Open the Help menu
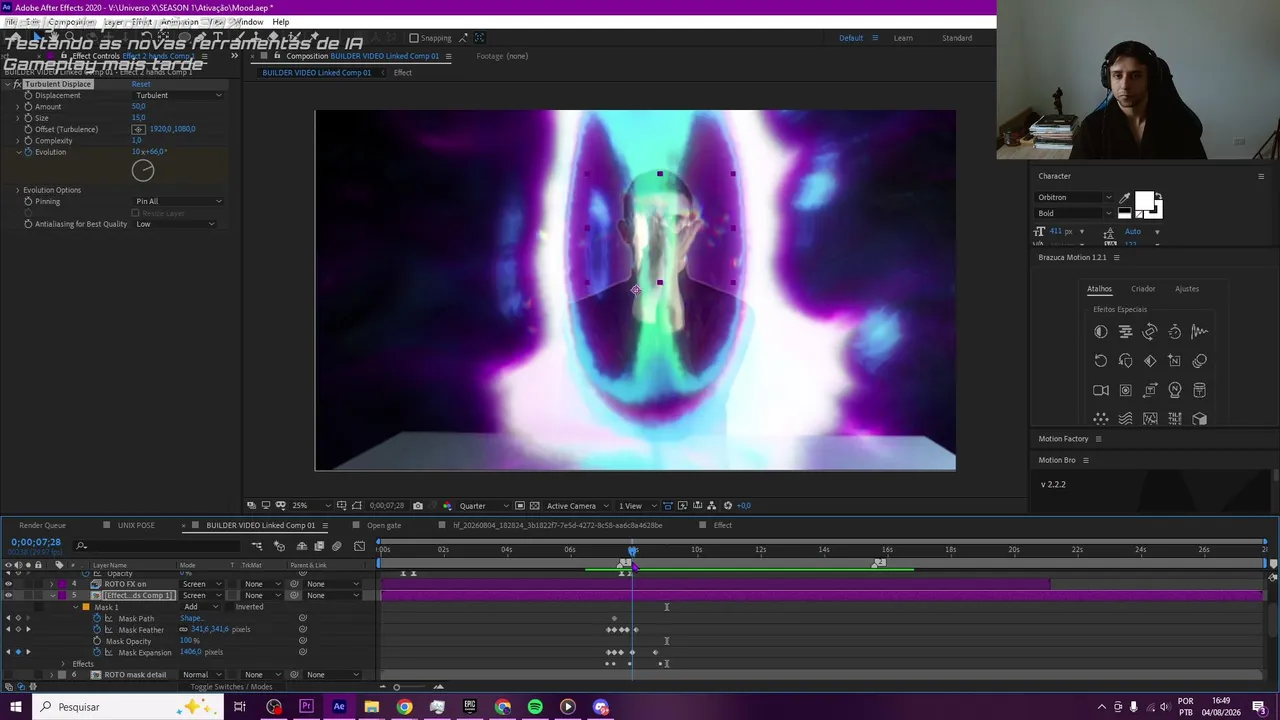This screenshot has width=1280, height=720. [x=281, y=22]
